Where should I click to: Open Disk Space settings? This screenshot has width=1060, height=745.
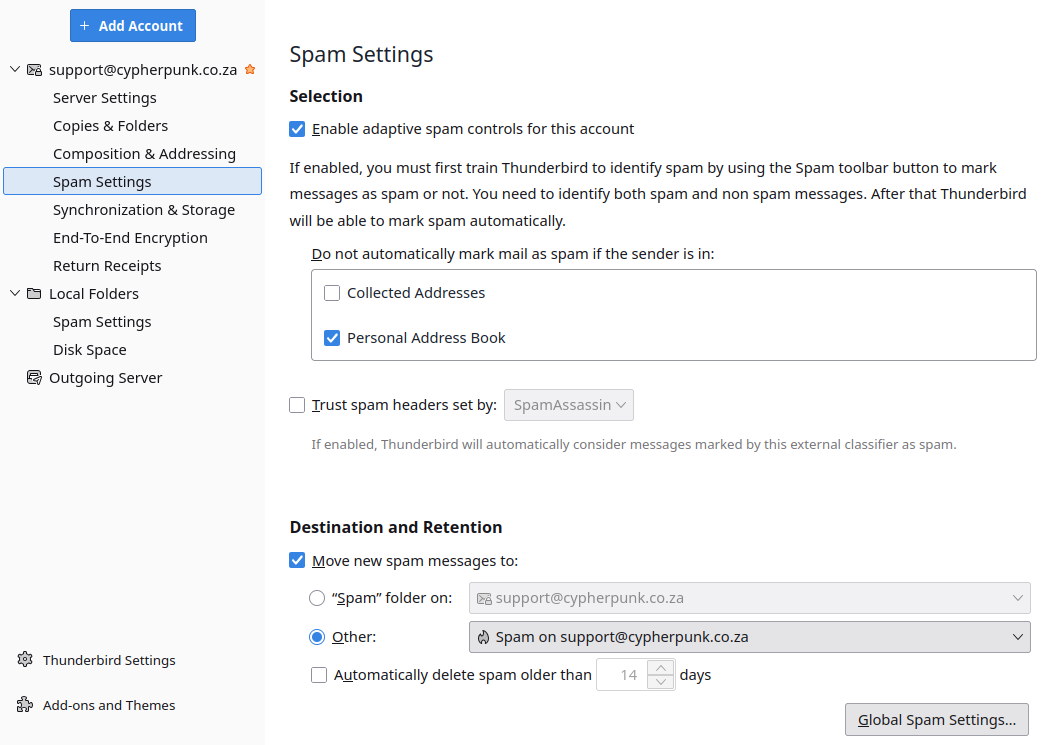90,350
